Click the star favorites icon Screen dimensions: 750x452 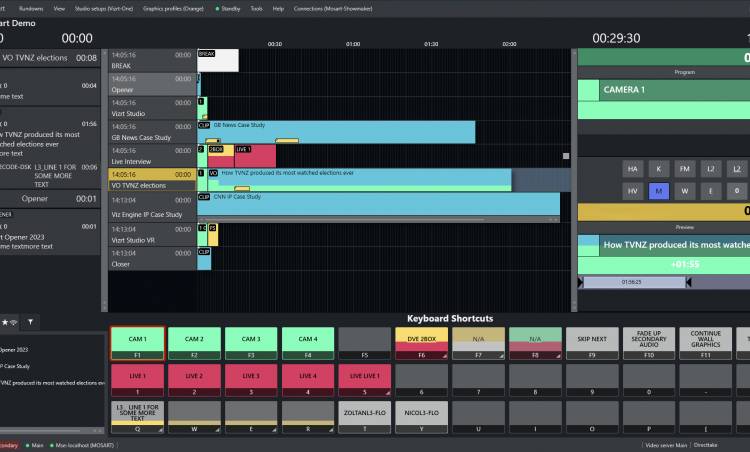coord(9,322)
